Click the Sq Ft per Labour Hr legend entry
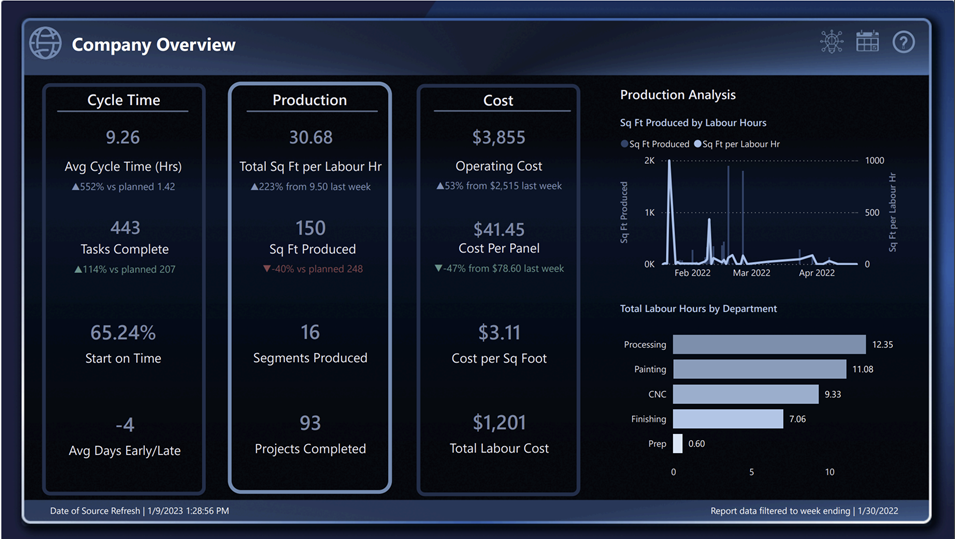This screenshot has width=955, height=539. [x=740, y=144]
